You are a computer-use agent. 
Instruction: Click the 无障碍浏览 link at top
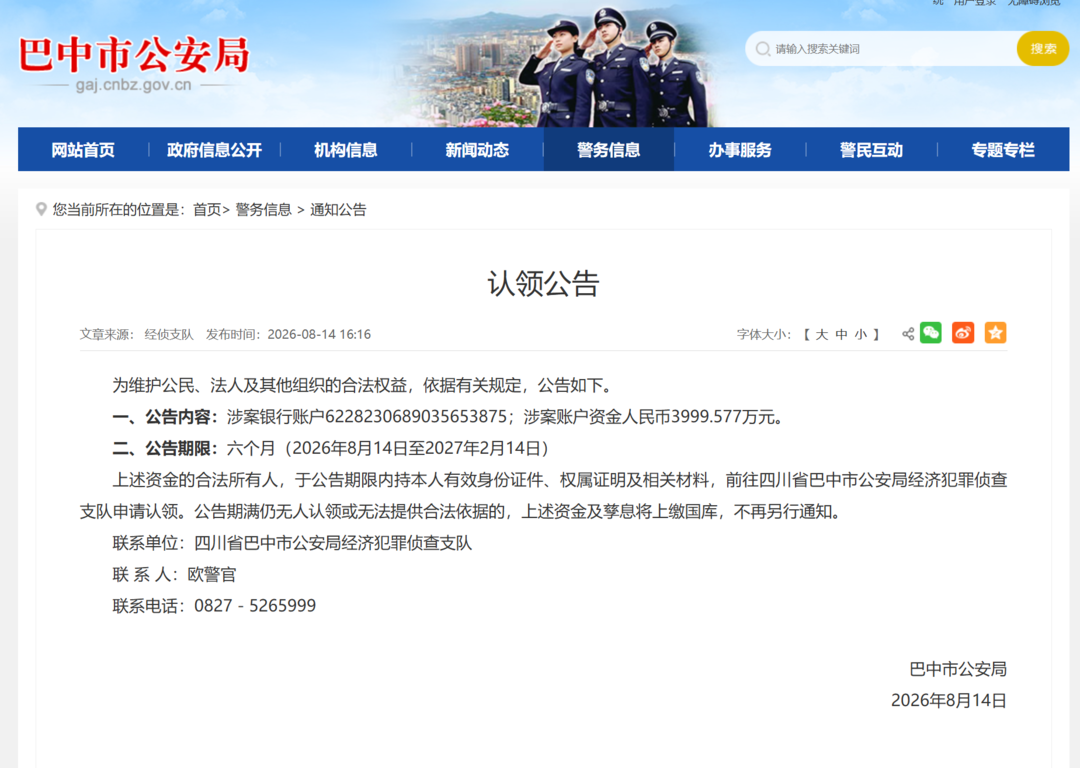coord(1035,3)
